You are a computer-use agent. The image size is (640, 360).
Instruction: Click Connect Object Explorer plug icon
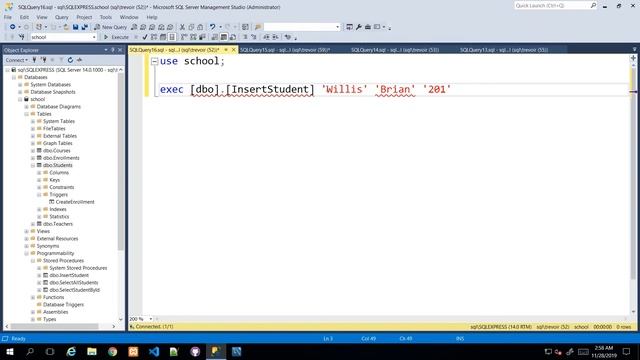pyautogui.click(x=35, y=60)
